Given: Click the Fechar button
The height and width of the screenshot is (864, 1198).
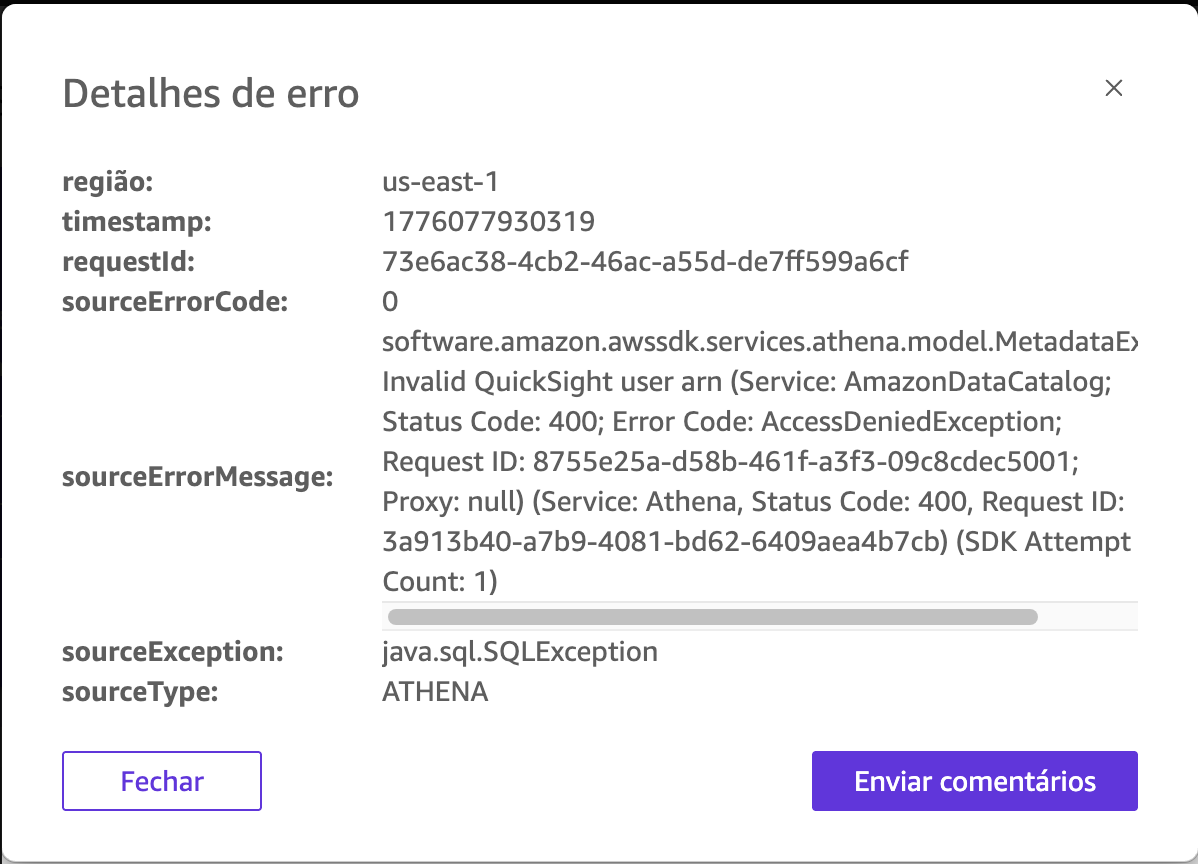Looking at the screenshot, I should pyautogui.click(x=162, y=781).
